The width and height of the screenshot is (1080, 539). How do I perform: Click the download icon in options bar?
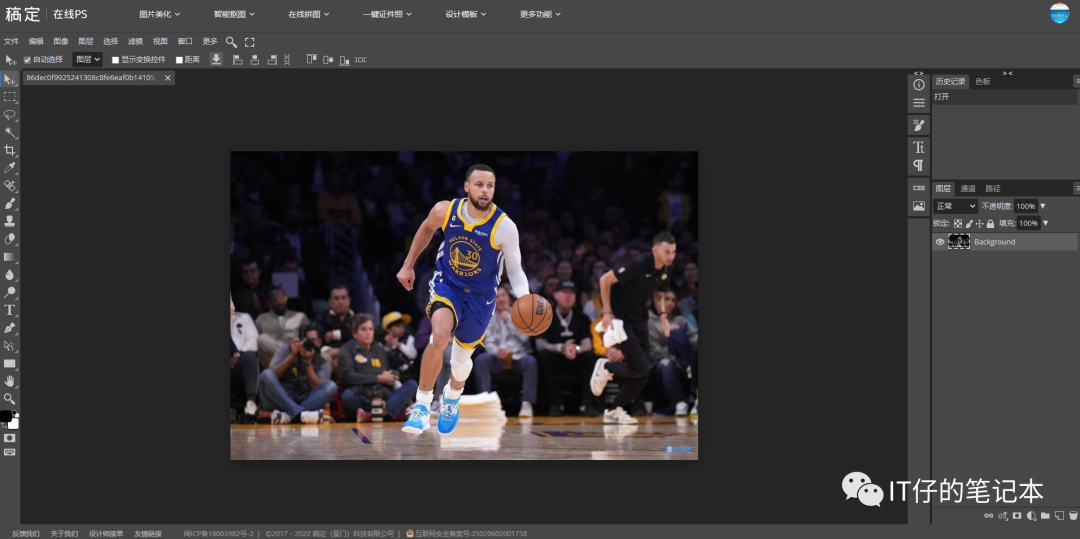(216, 60)
